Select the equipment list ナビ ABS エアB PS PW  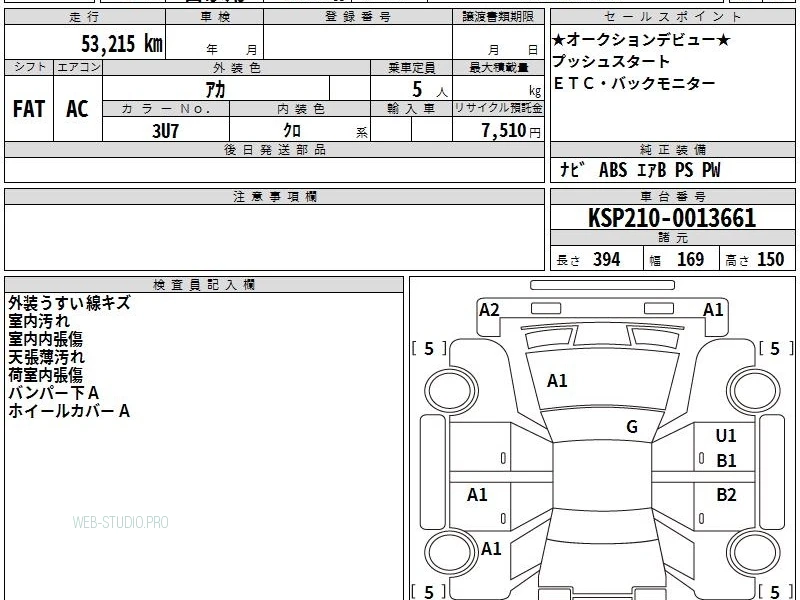click(x=640, y=170)
